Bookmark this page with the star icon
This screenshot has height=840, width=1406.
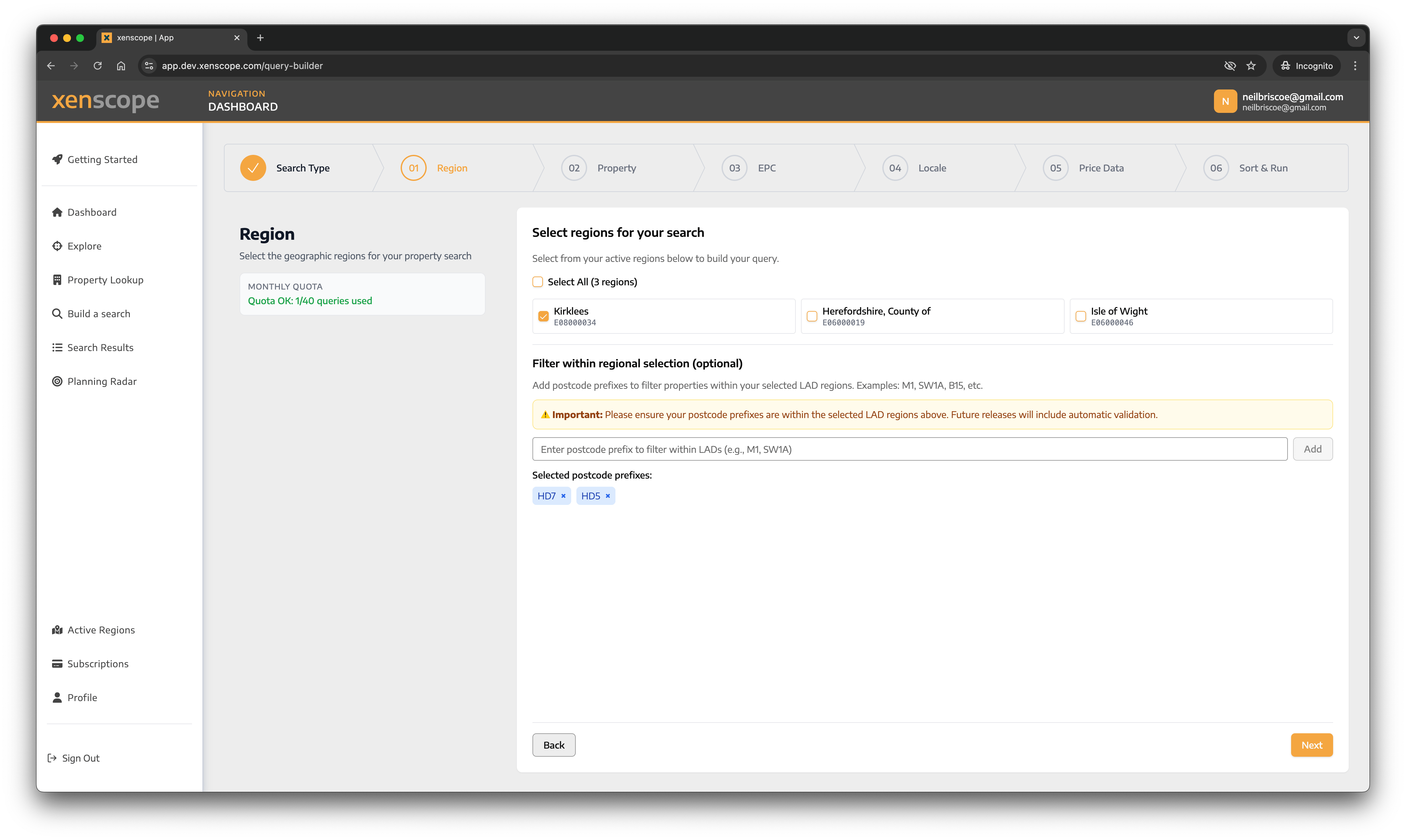click(x=1251, y=66)
